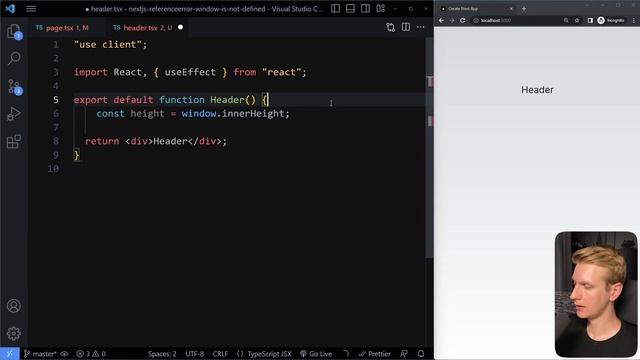Click the unsaved dot on header.tsx tab
This screenshot has width=640, height=360.
click(180, 27)
